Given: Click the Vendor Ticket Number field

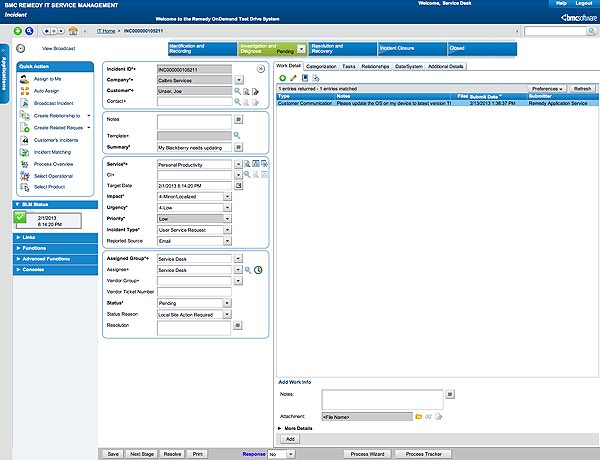Looking at the screenshot, I should coord(194,292).
